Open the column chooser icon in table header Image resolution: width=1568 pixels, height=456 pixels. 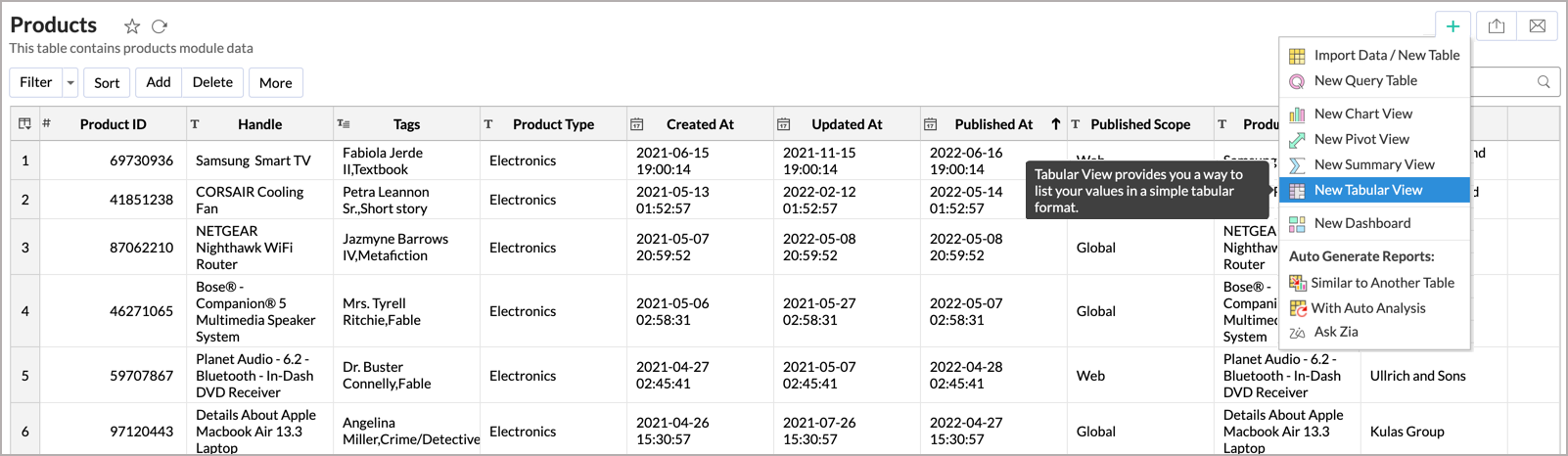[x=24, y=124]
